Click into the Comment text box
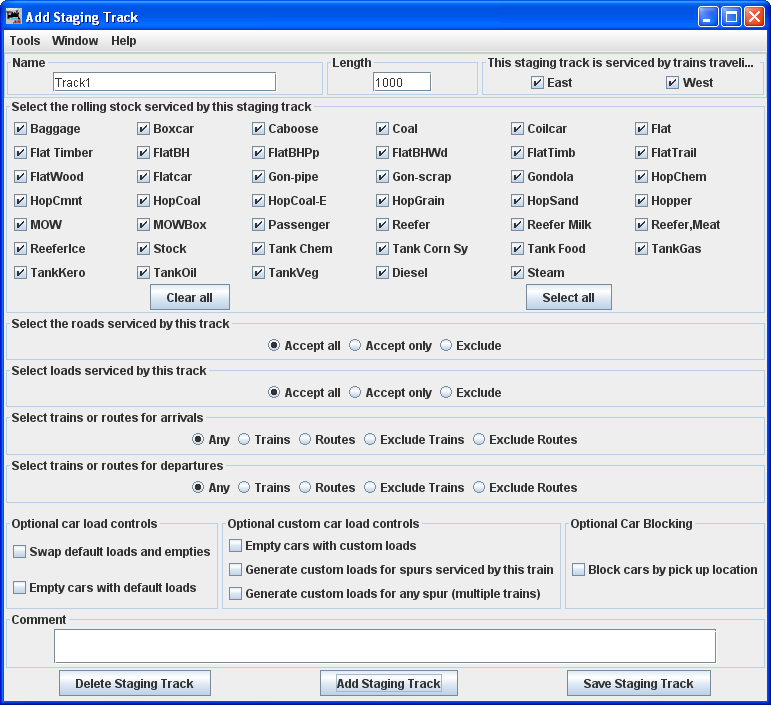The height and width of the screenshot is (705, 771). [384, 646]
